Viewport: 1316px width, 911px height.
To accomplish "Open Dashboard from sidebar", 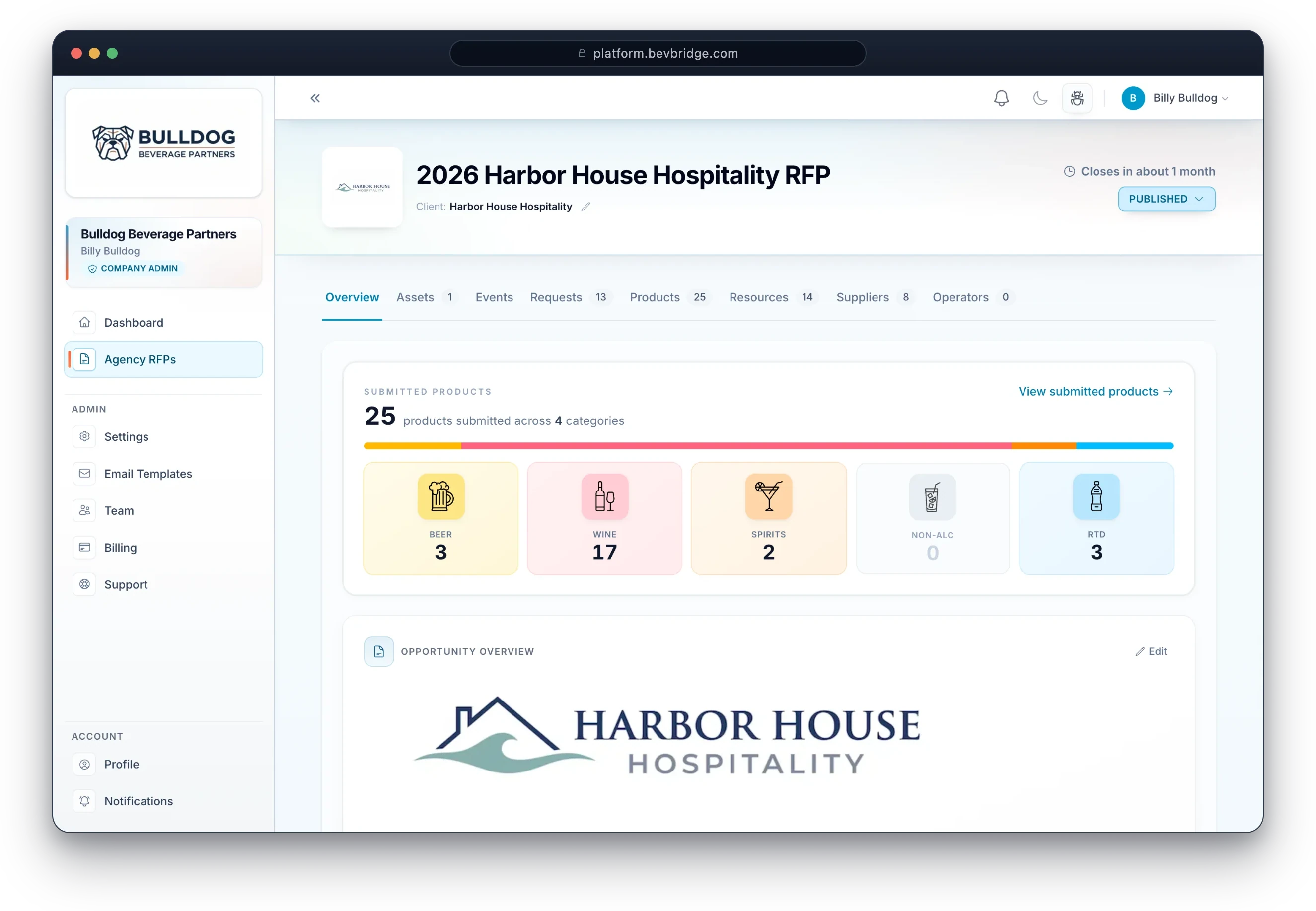I will point(164,323).
